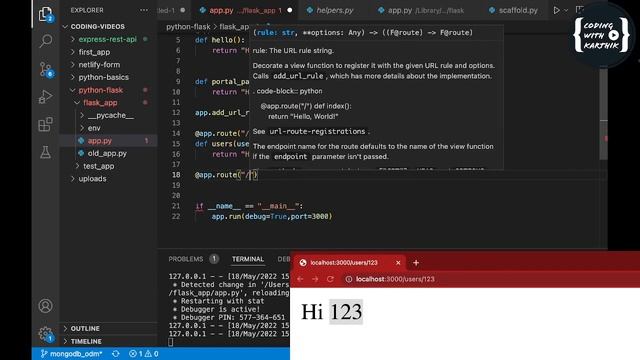
Task: Synchronize changes icon in status bar
Action: point(116,354)
